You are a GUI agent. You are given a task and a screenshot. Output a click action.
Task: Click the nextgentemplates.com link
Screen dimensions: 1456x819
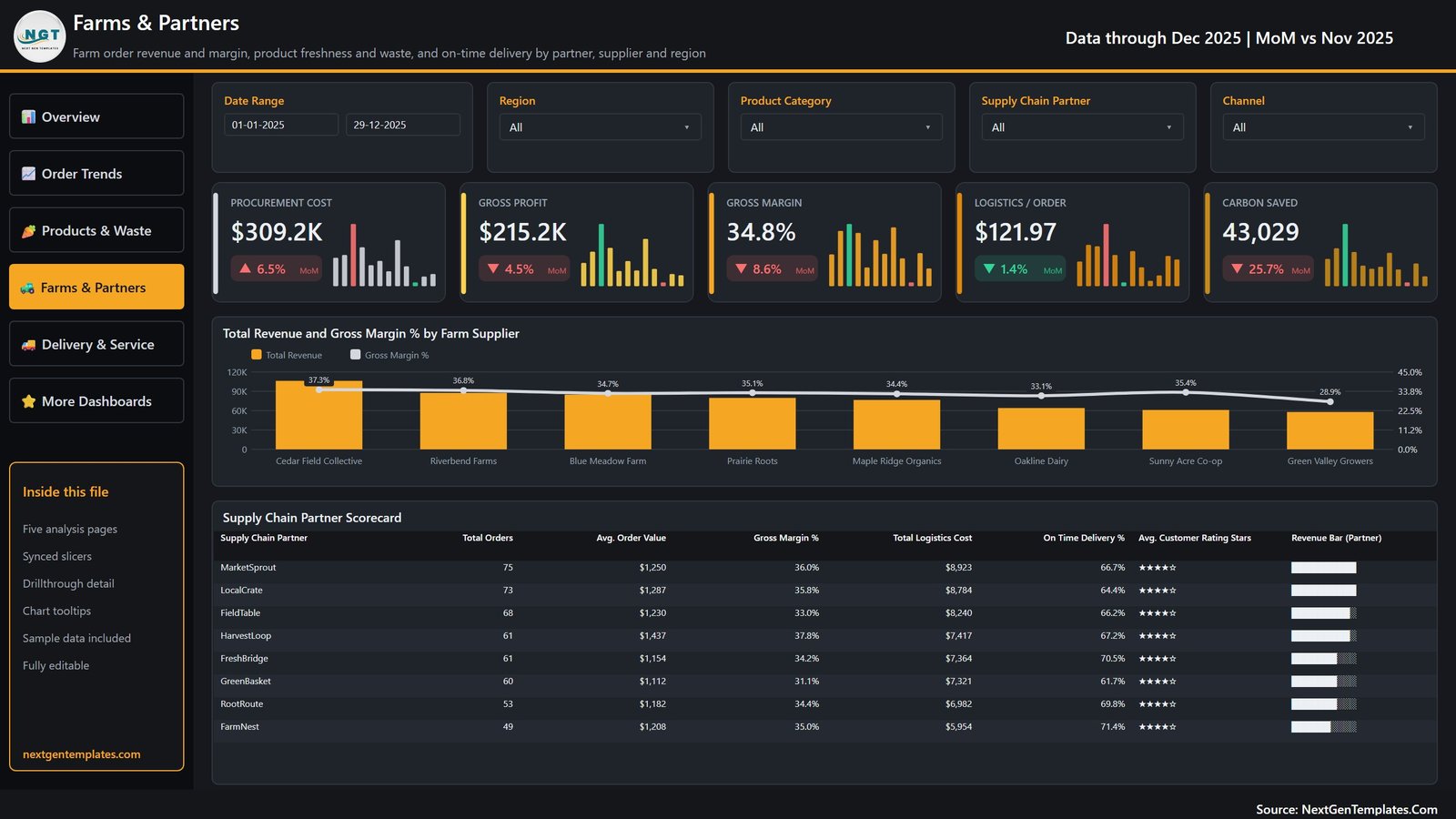coord(82,754)
